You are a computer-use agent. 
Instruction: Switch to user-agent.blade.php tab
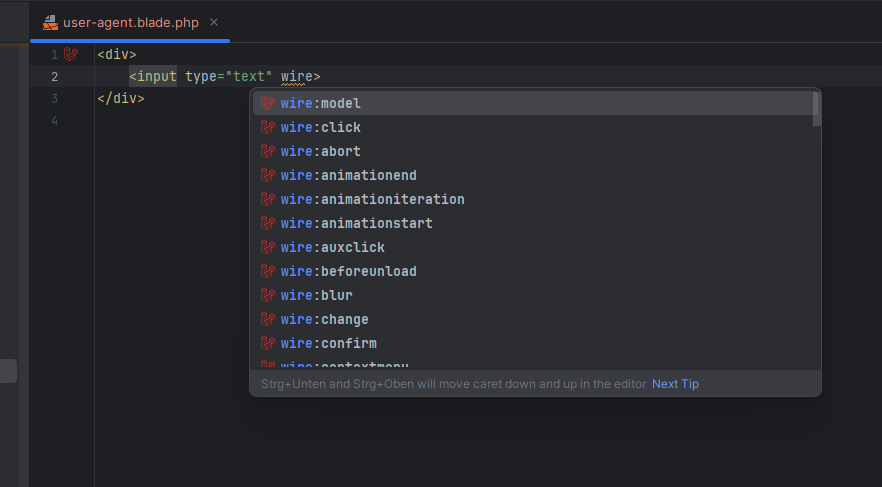130,22
